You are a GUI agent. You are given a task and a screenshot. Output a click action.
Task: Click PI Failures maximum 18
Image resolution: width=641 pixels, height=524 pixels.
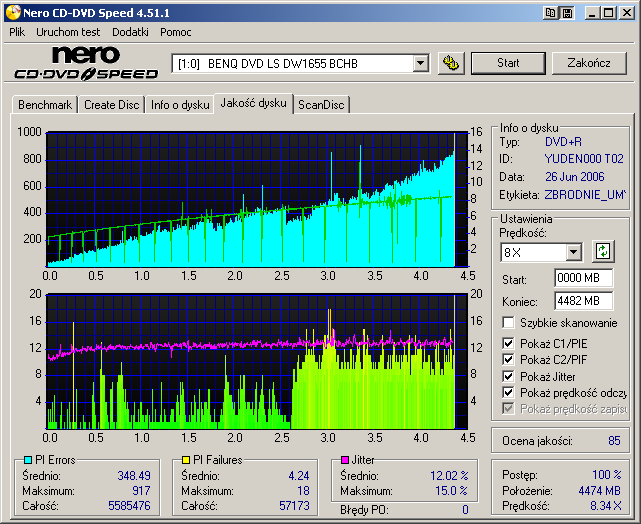pos(303,490)
